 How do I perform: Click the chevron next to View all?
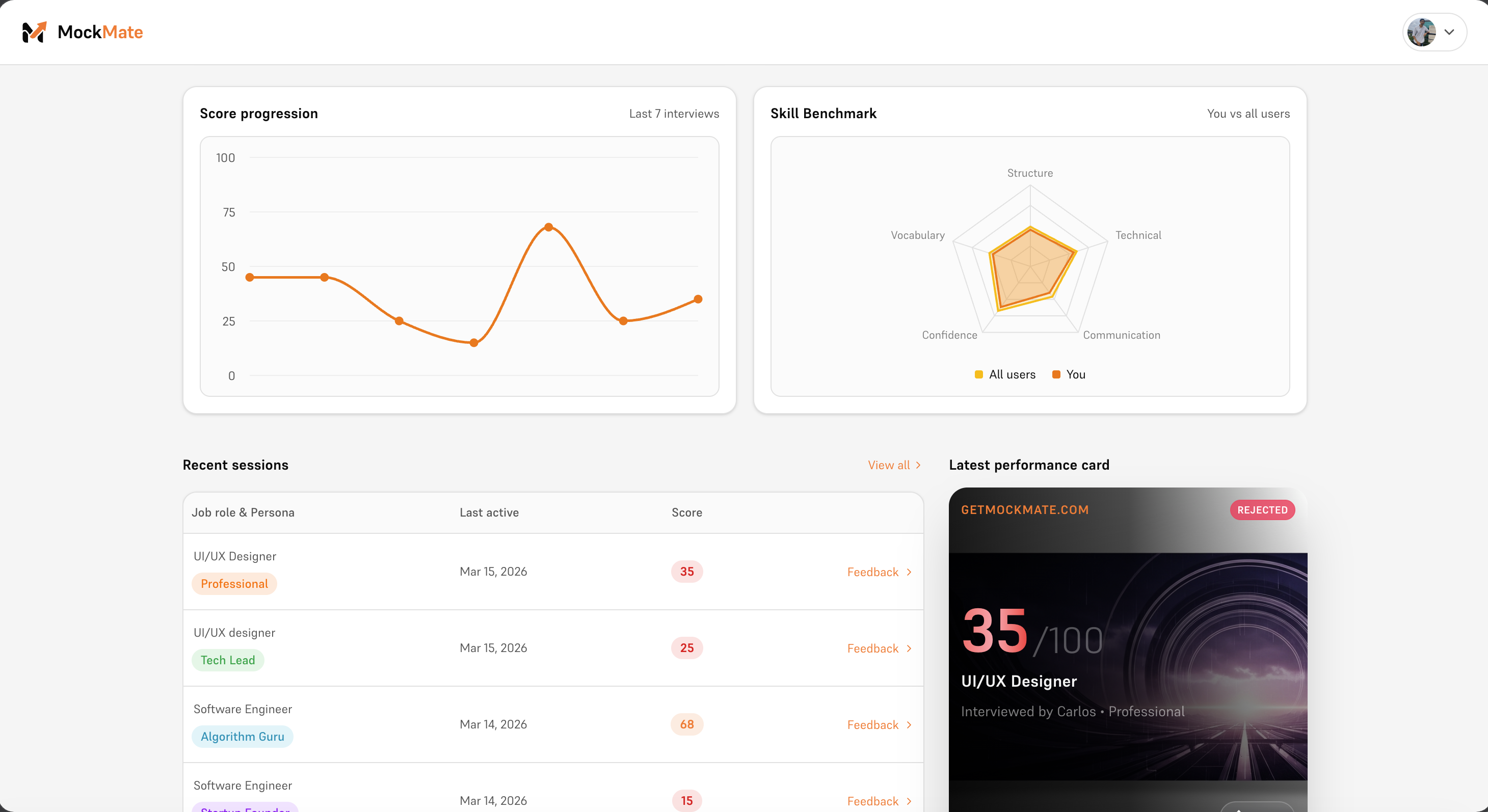(x=918, y=465)
